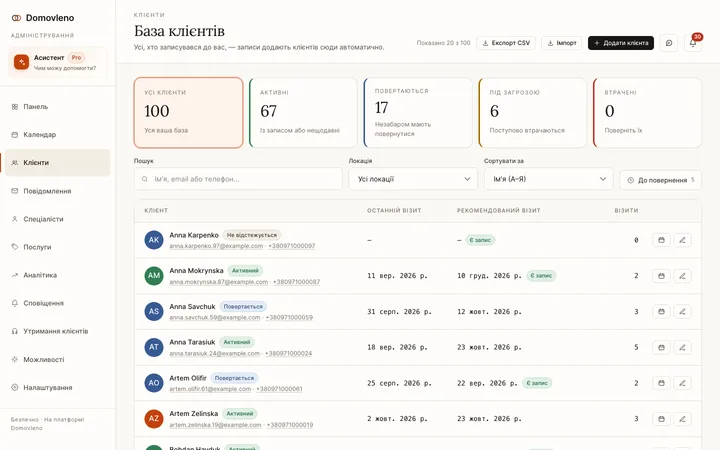Click the До повернення filter button
The width and height of the screenshot is (720, 450).
click(x=660, y=180)
